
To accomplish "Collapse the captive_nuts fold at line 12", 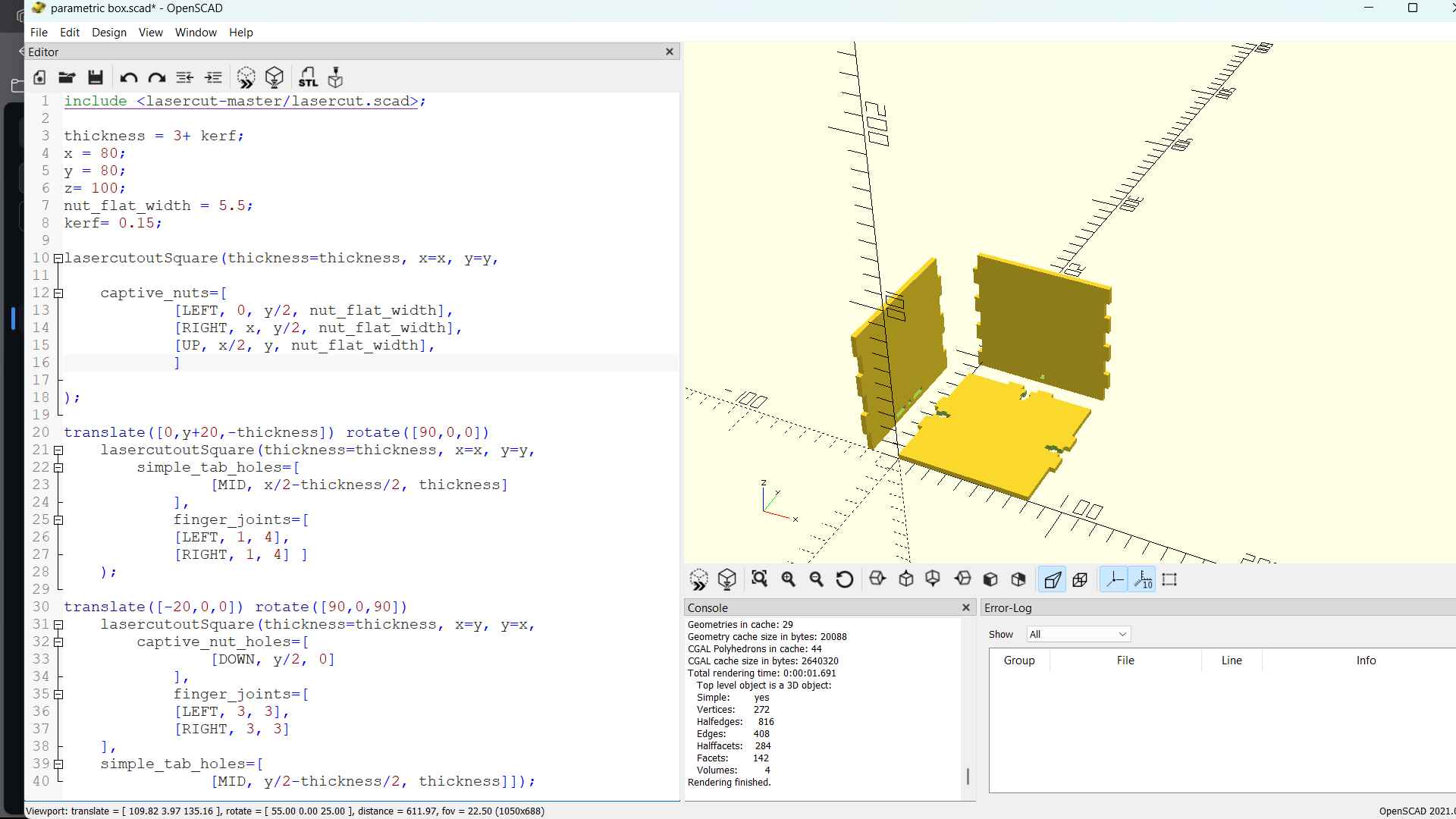I will point(58,293).
